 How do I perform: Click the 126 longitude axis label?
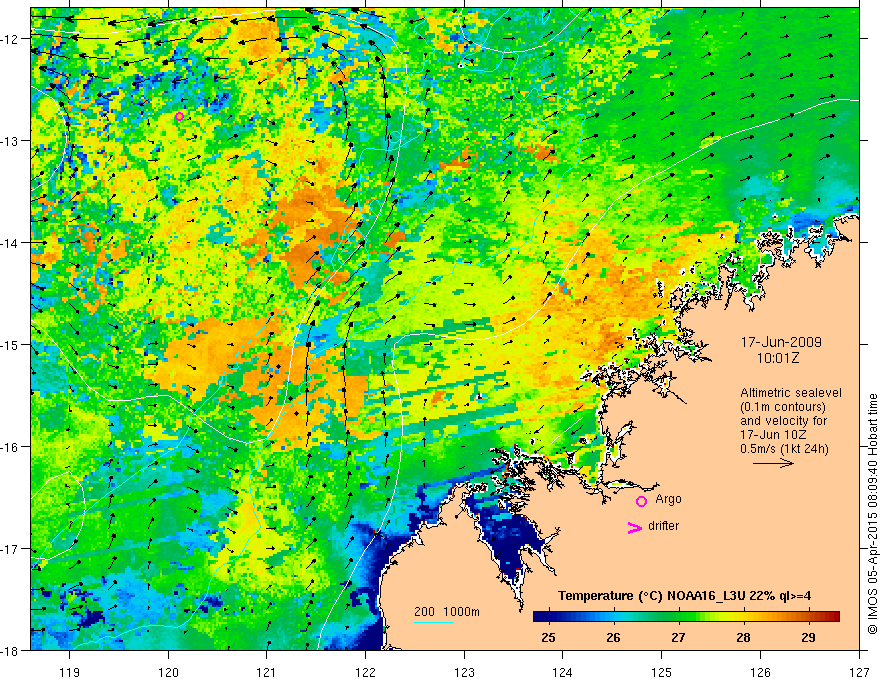pos(760,672)
